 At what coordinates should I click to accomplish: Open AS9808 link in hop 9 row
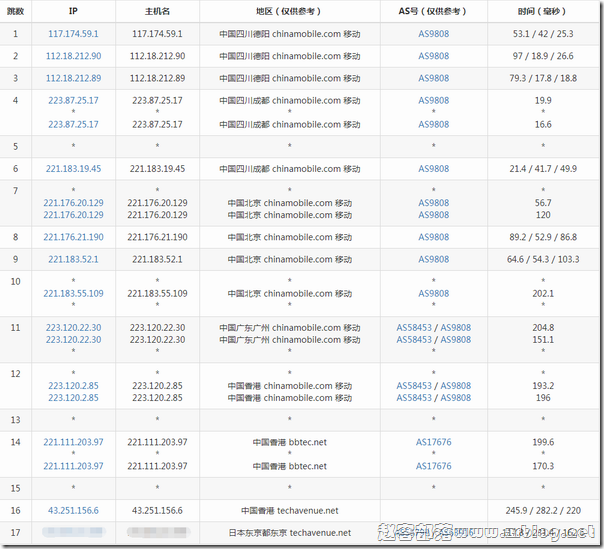[x=434, y=259]
